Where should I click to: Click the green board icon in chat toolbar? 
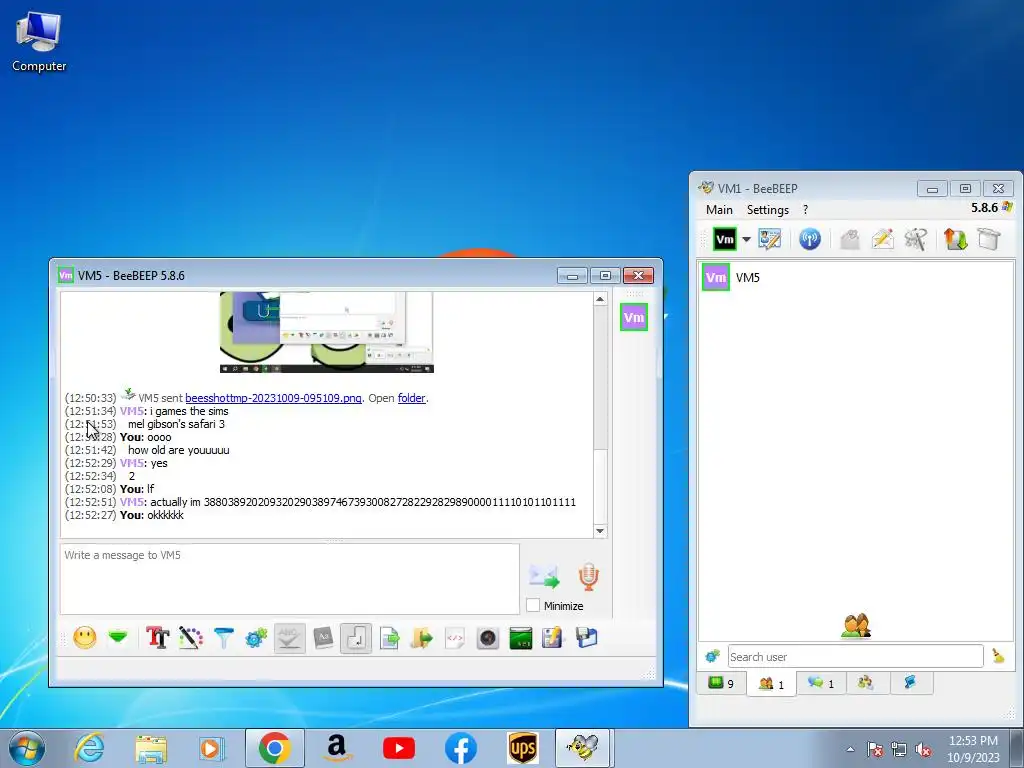(x=520, y=637)
